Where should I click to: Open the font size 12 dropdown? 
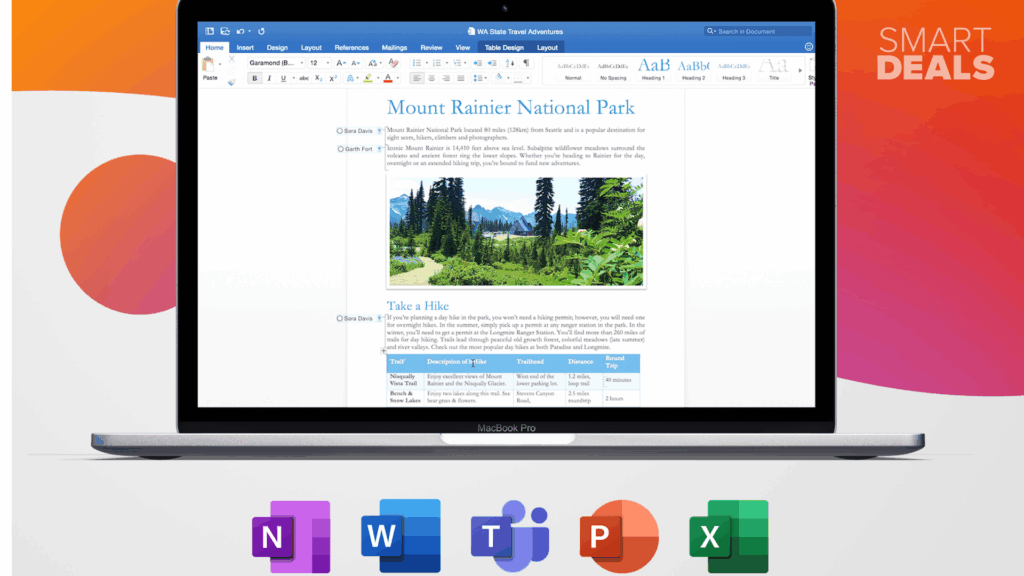point(328,63)
